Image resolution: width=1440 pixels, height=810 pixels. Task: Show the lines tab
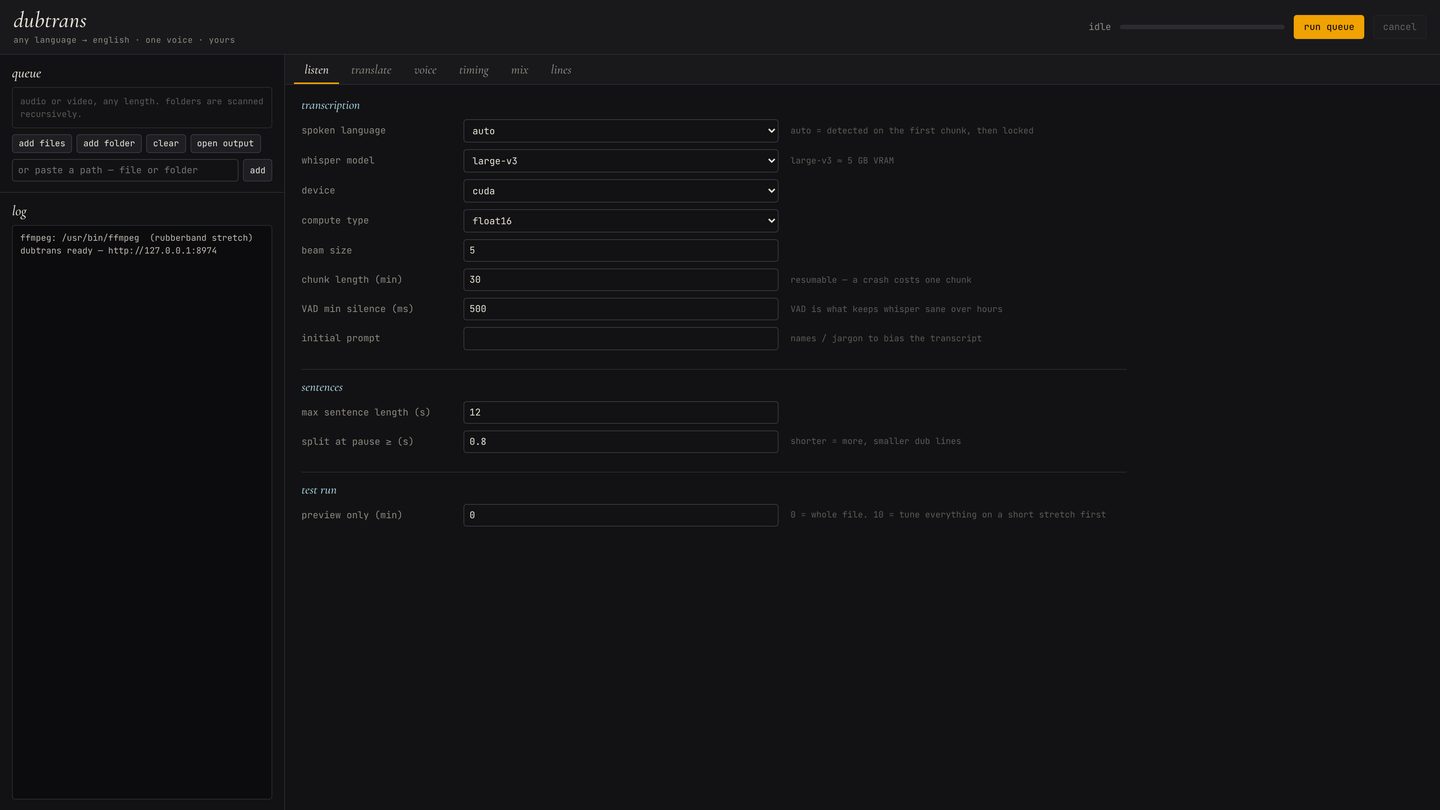[x=561, y=70]
